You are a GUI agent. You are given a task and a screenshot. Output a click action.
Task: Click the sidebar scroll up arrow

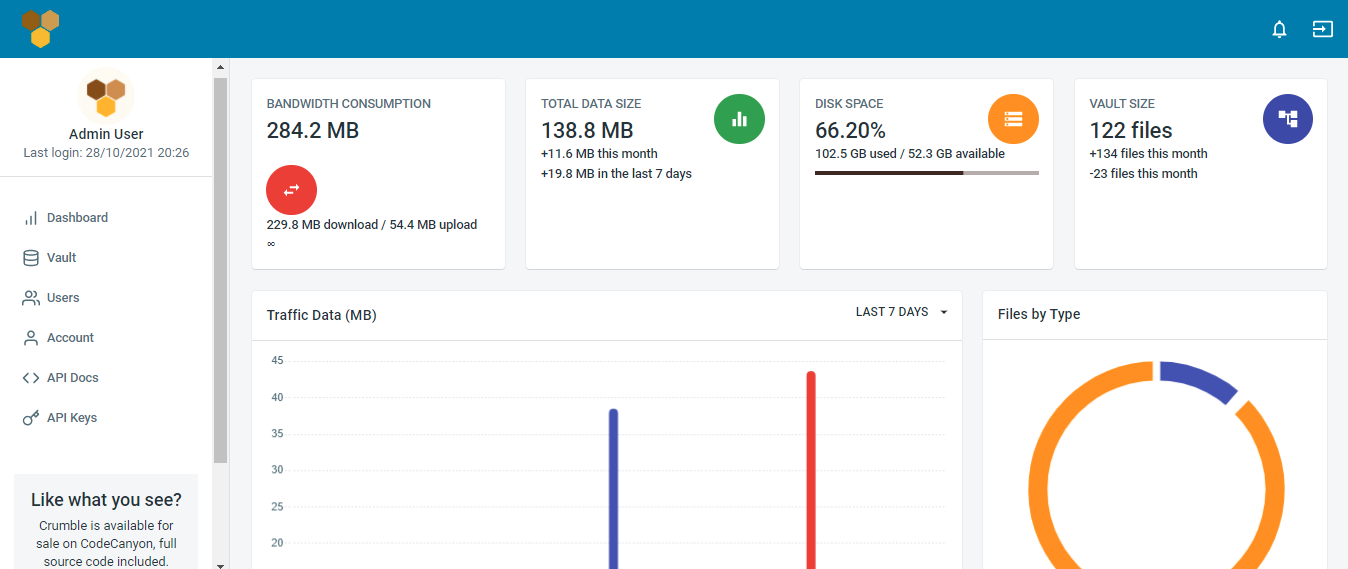[x=220, y=67]
